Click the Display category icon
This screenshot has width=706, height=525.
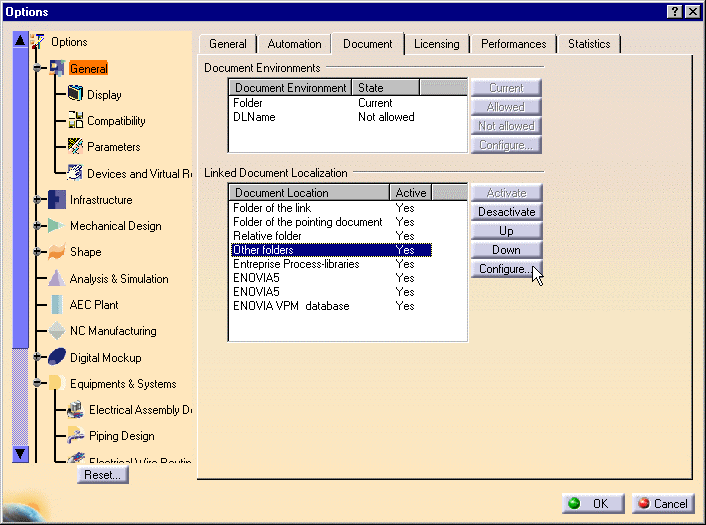tap(74, 95)
